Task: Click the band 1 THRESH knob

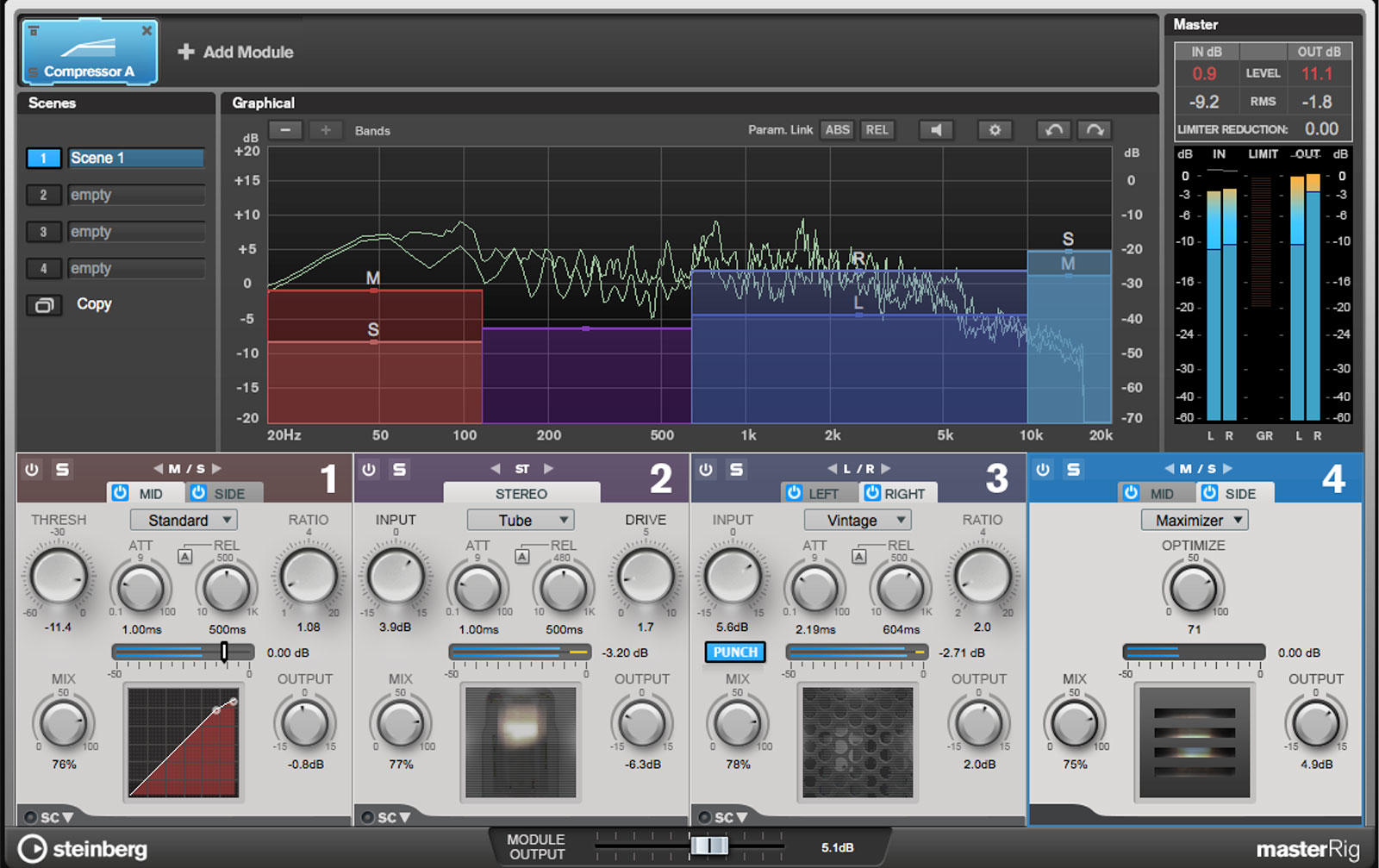Action: 57,575
